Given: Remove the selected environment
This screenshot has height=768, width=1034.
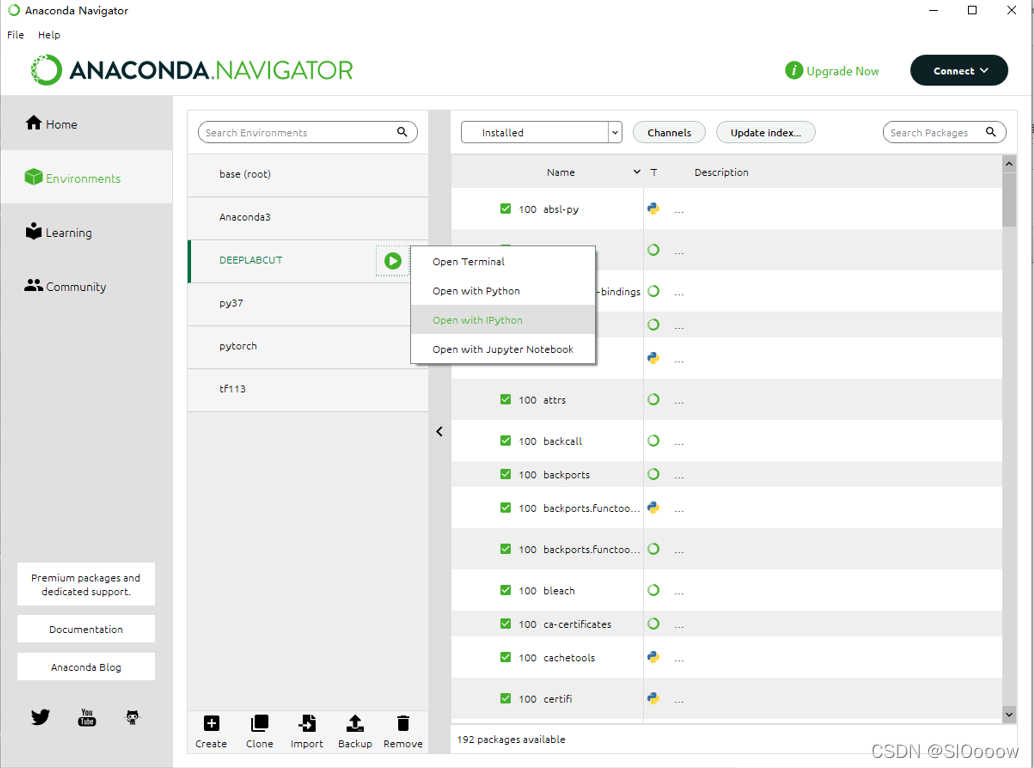Looking at the screenshot, I should pyautogui.click(x=403, y=732).
